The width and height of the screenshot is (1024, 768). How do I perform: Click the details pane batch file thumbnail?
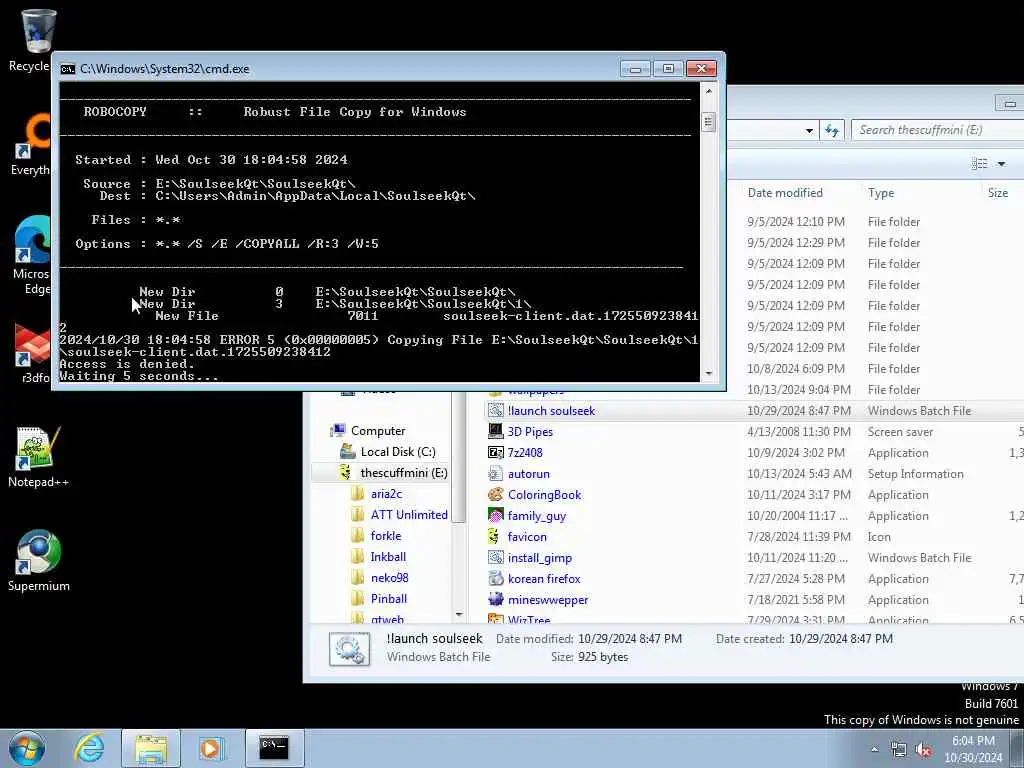pos(349,648)
